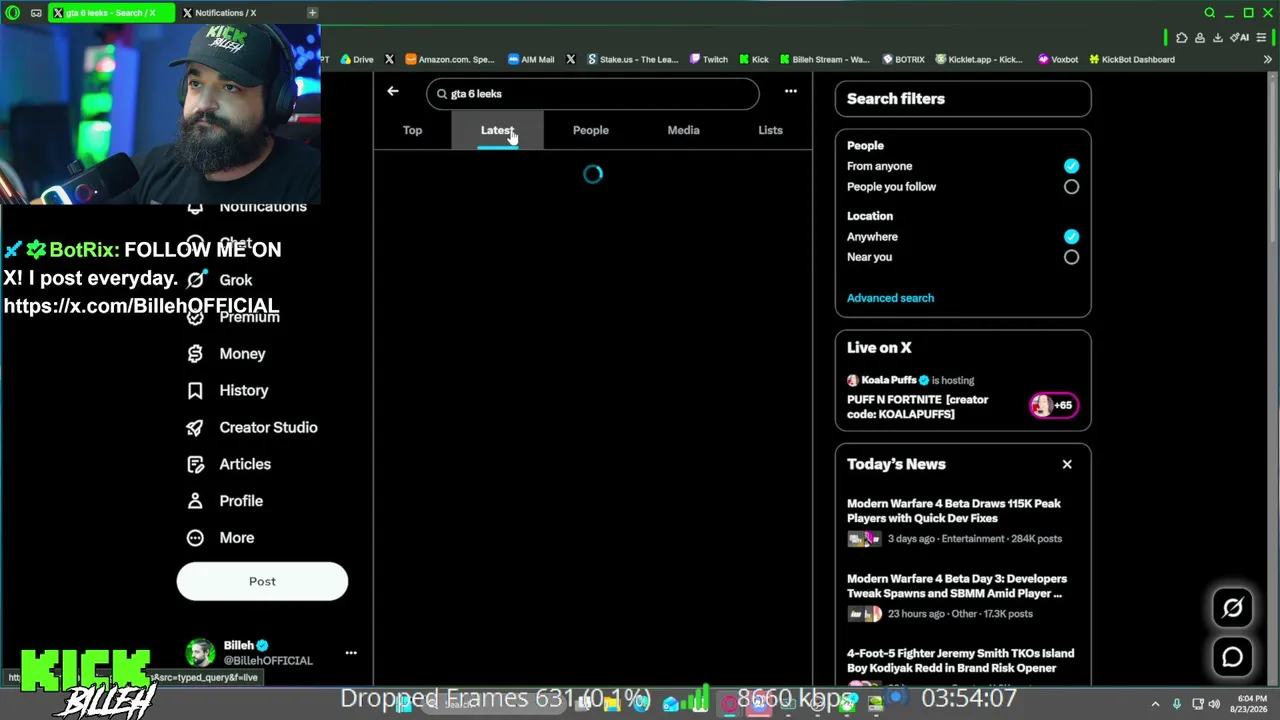This screenshot has height=720, width=1280.
Task: Select the From anyone radio option
Action: [1071, 166]
